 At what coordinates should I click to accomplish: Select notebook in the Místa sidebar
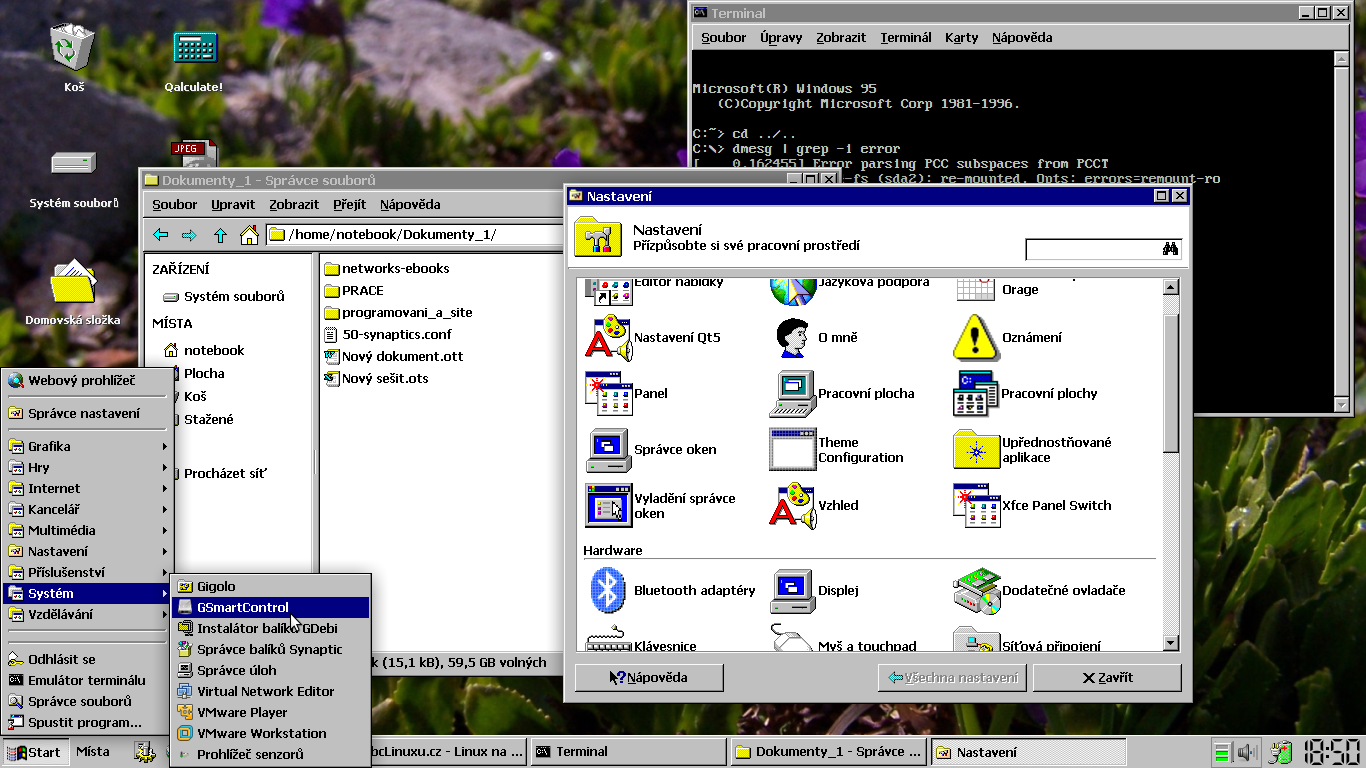tap(204, 350)
